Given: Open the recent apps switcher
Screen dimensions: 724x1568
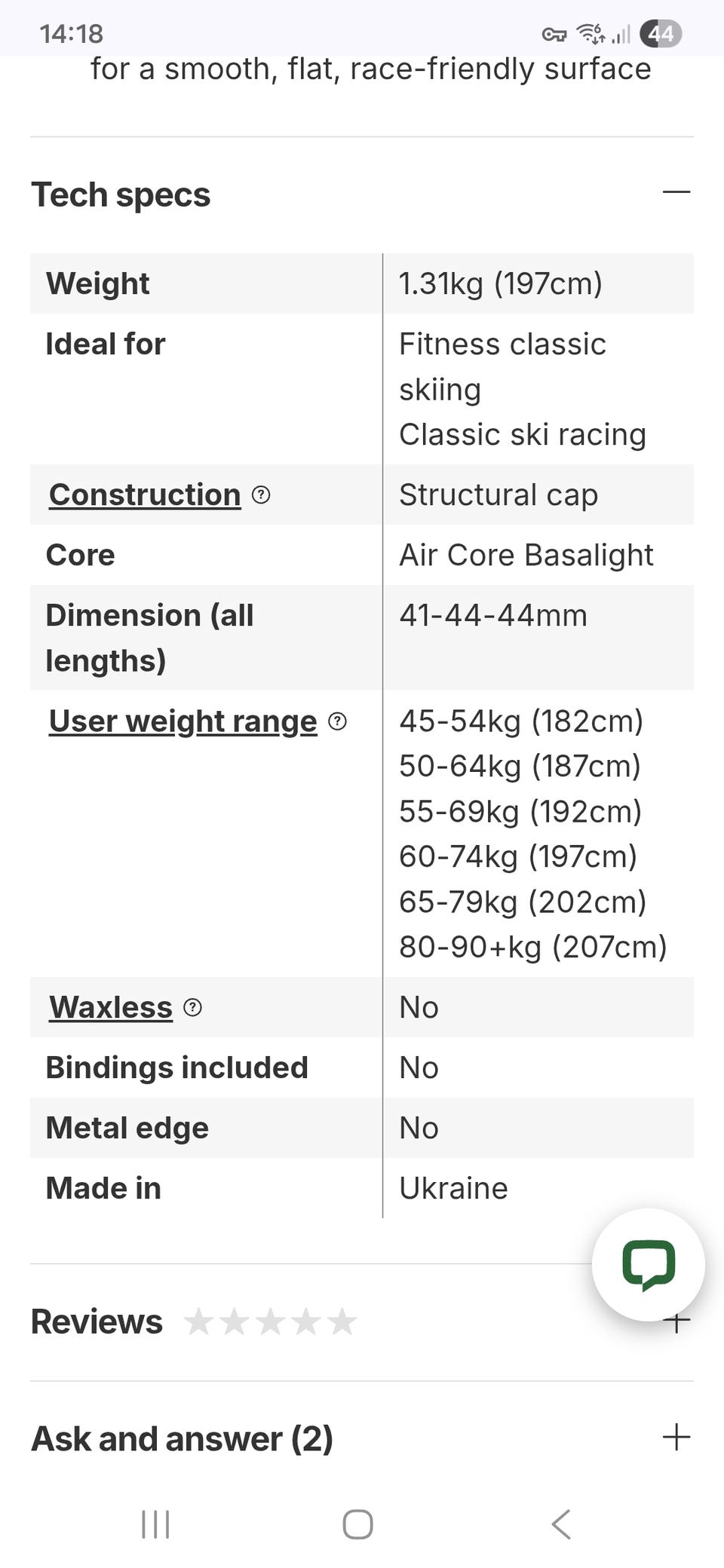Looking at the screenshot, I should pyautogui.click(x=155, y=1524).
